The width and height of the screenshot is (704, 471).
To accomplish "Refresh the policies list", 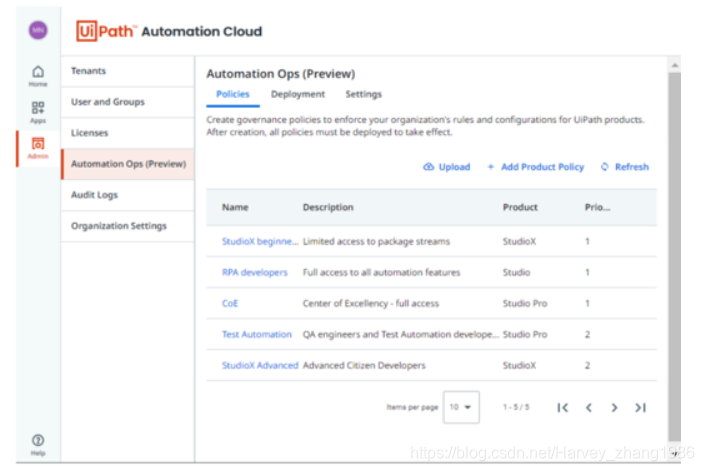I will [624, 167].
